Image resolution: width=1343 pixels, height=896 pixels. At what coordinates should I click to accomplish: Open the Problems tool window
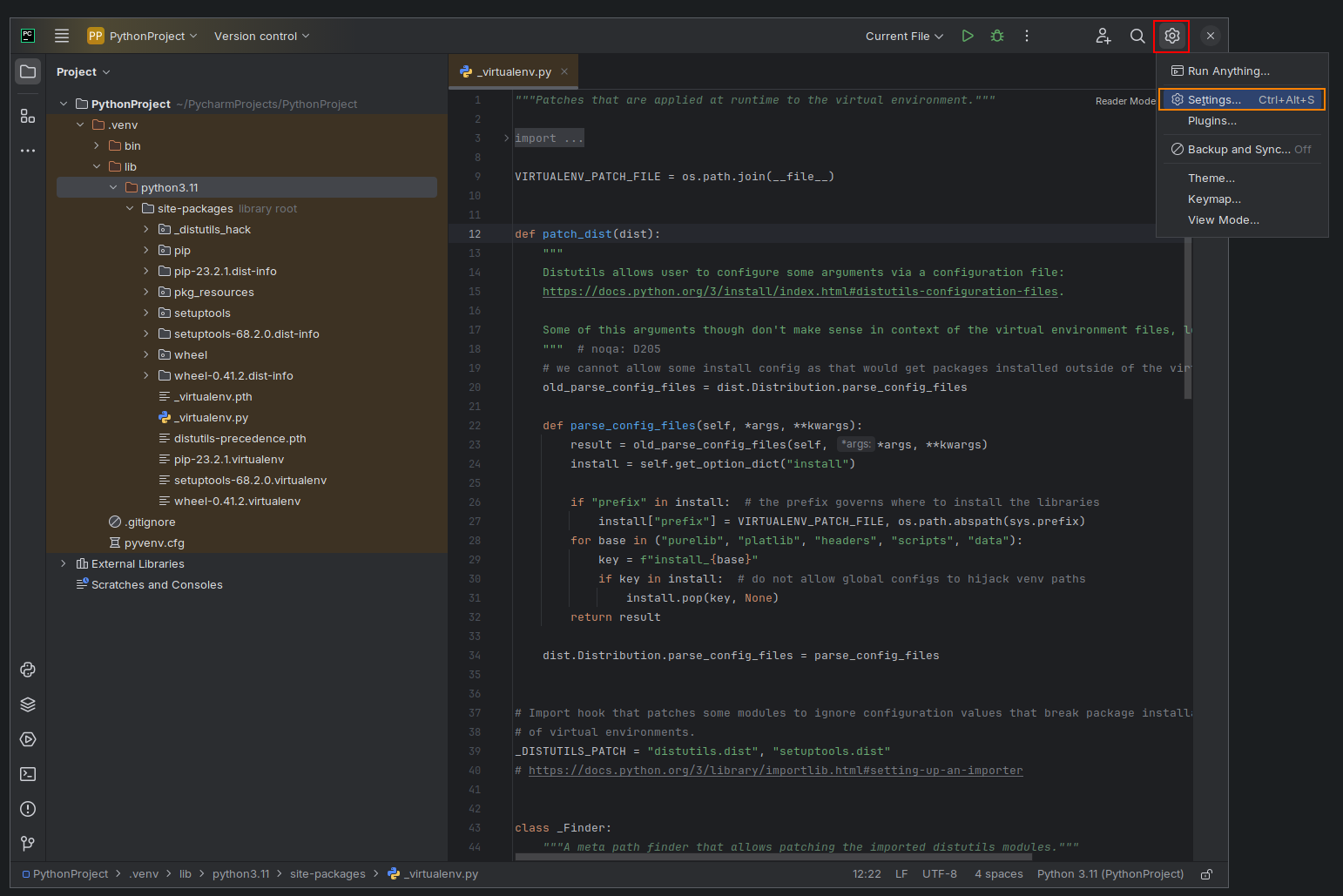coord(28,809)
